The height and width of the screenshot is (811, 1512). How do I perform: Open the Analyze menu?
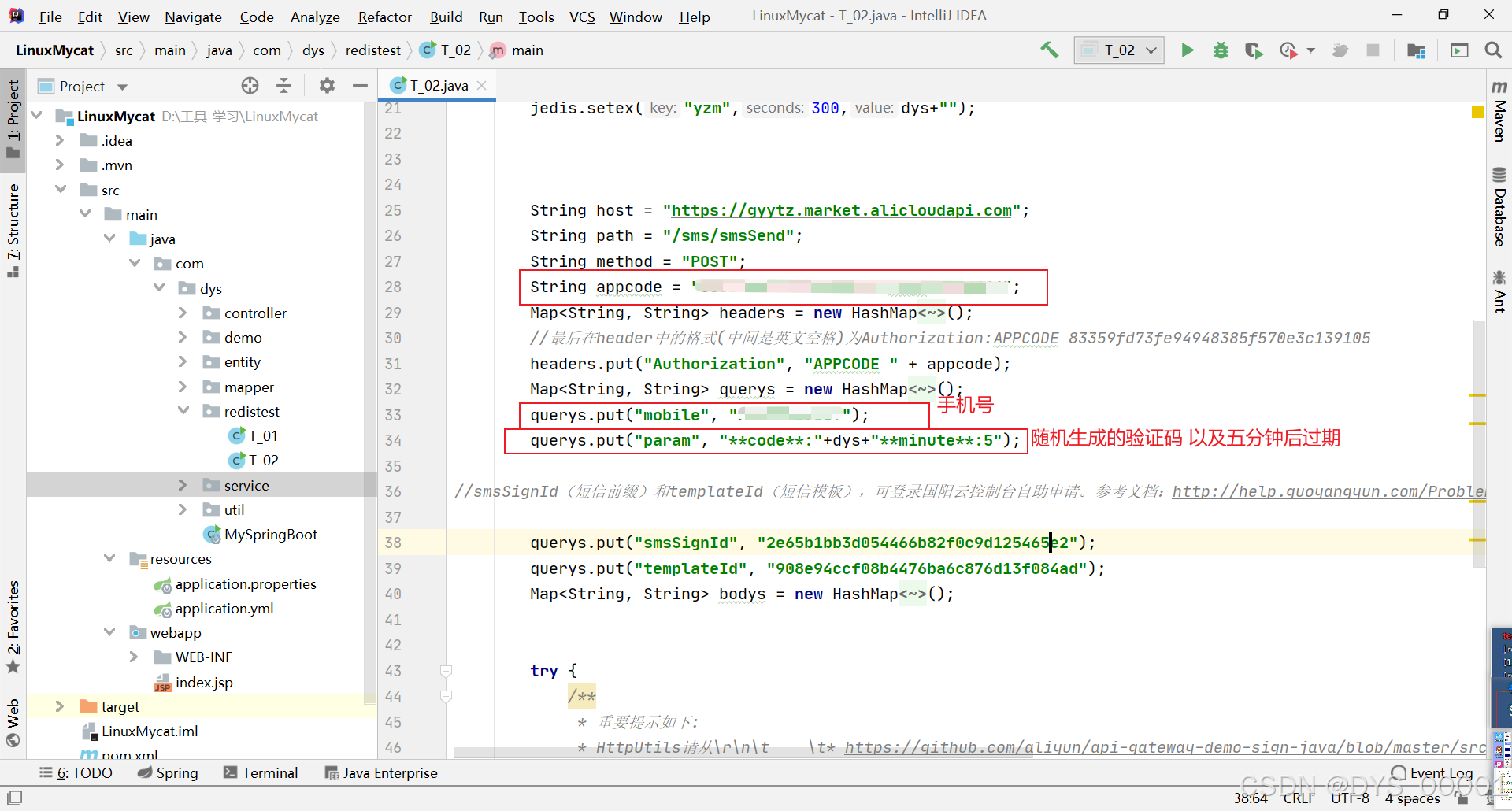[x=315, y=17]
